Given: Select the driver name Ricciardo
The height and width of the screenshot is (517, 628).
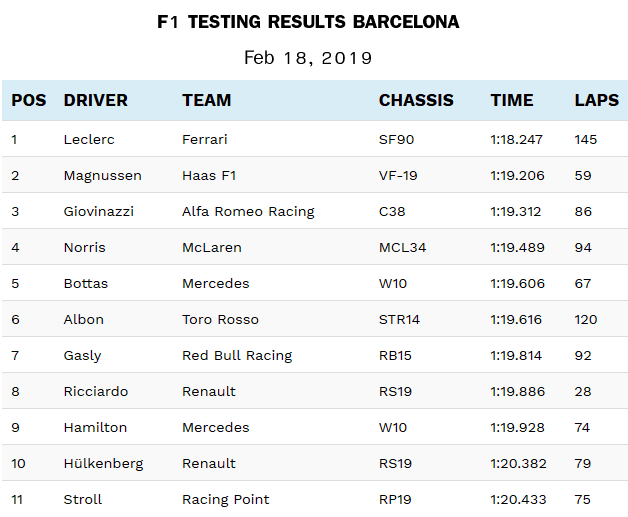Looking at the screenshot, I should click(96, 391).
